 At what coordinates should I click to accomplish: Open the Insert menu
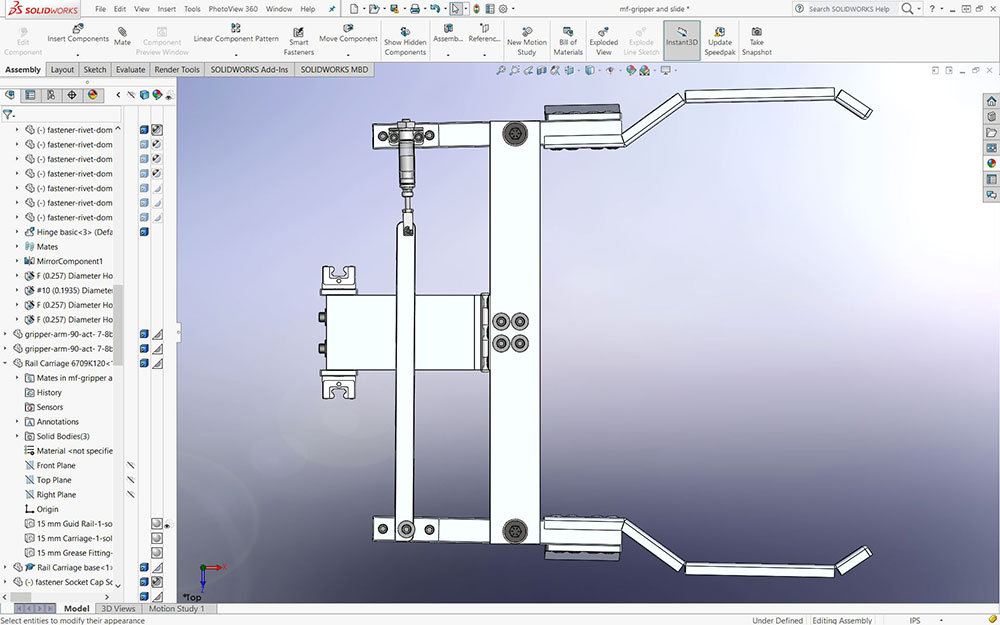[x=167, y=8]
